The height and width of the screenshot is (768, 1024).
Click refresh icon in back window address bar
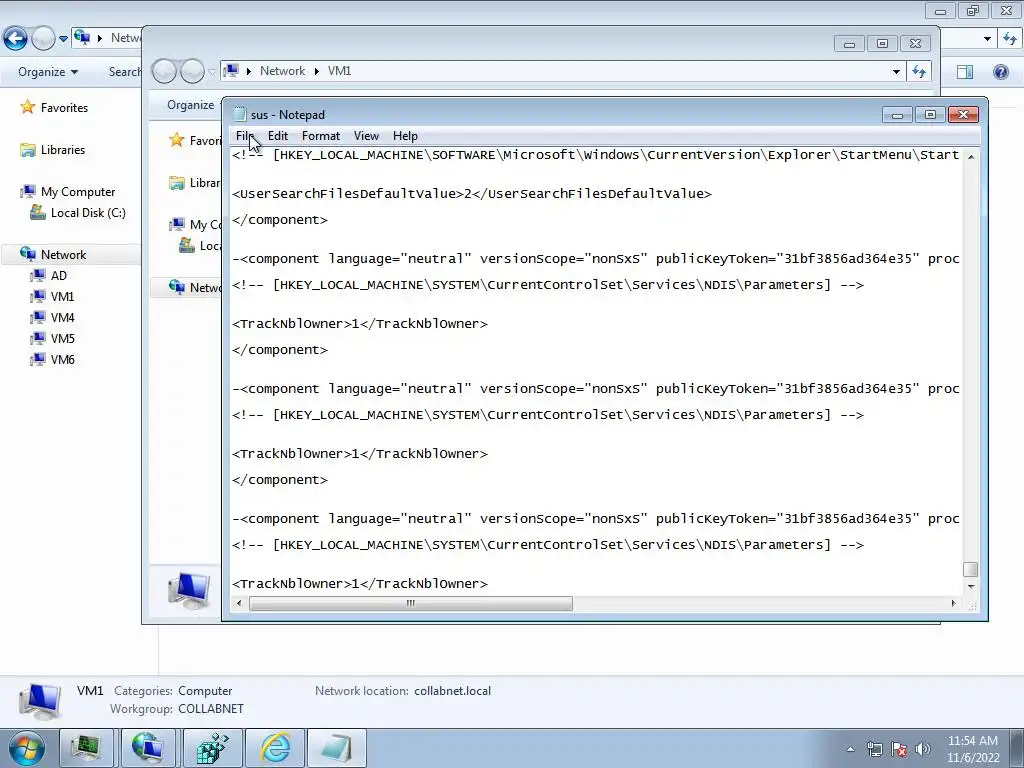click(x=1010, y=39)
